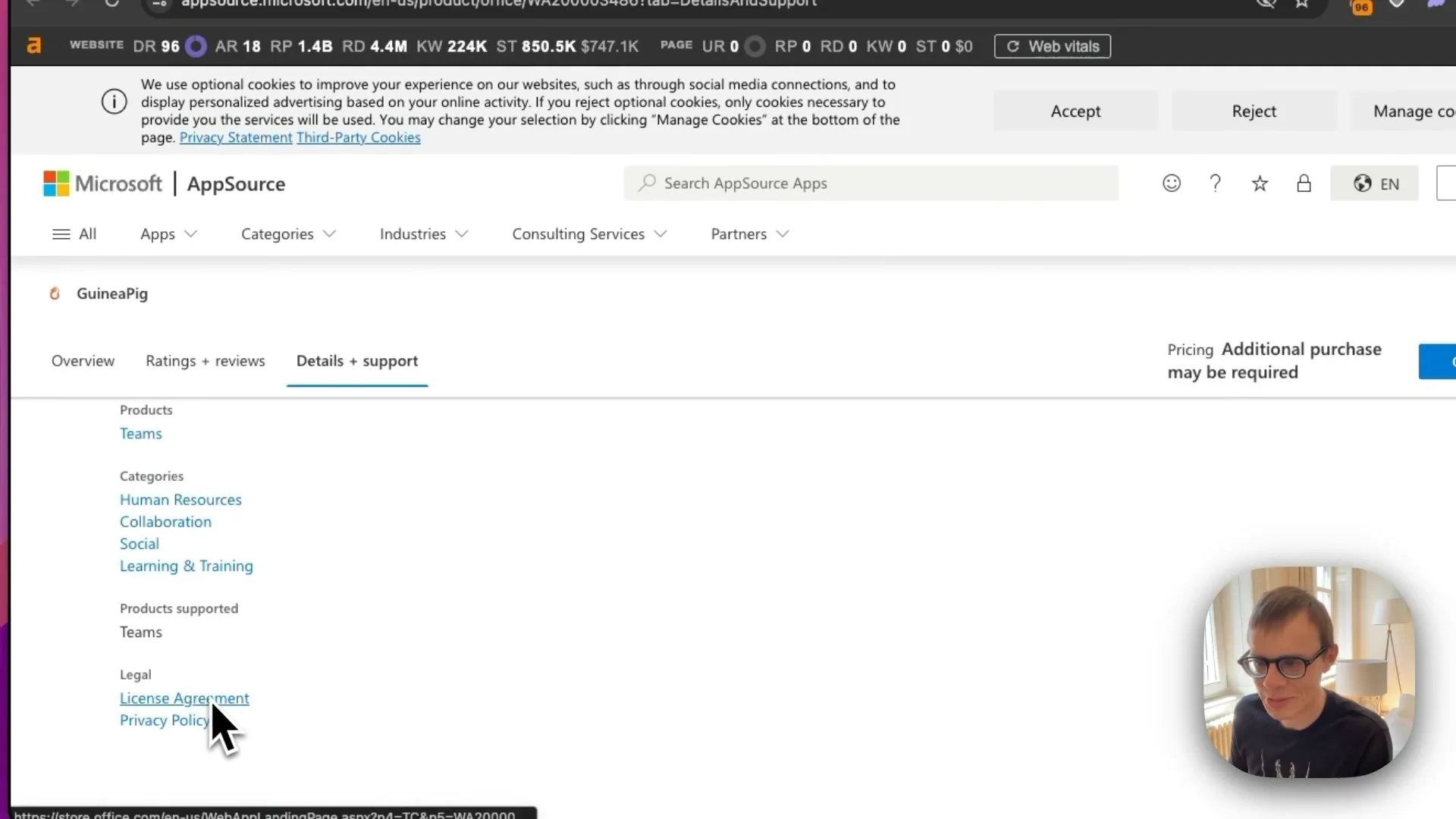Click the cookie banner info icon
The width and height of the screenshot is (1456, 819).
coord(115,102)
